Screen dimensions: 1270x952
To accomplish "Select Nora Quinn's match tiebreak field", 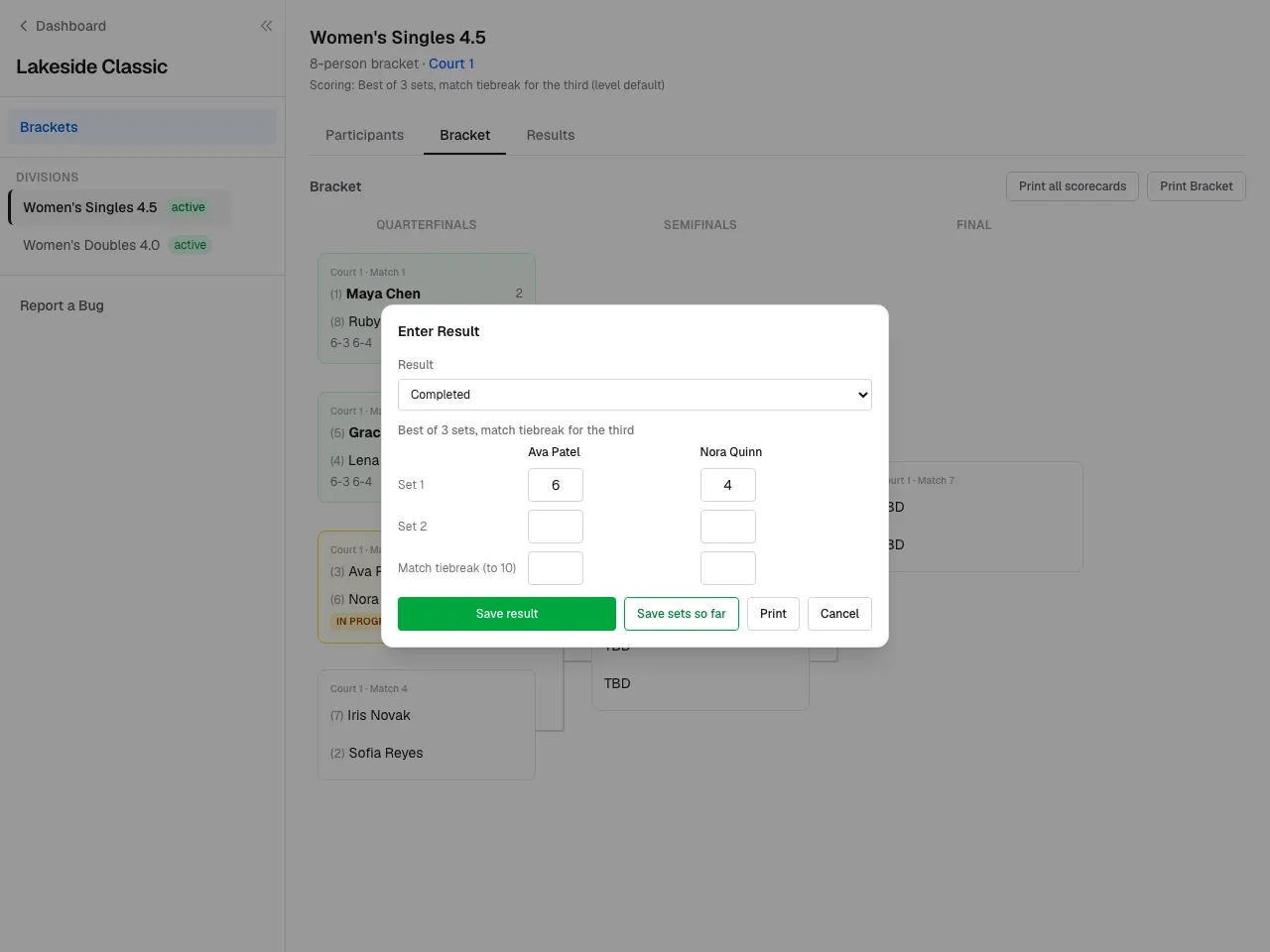I will pos(728,568).
